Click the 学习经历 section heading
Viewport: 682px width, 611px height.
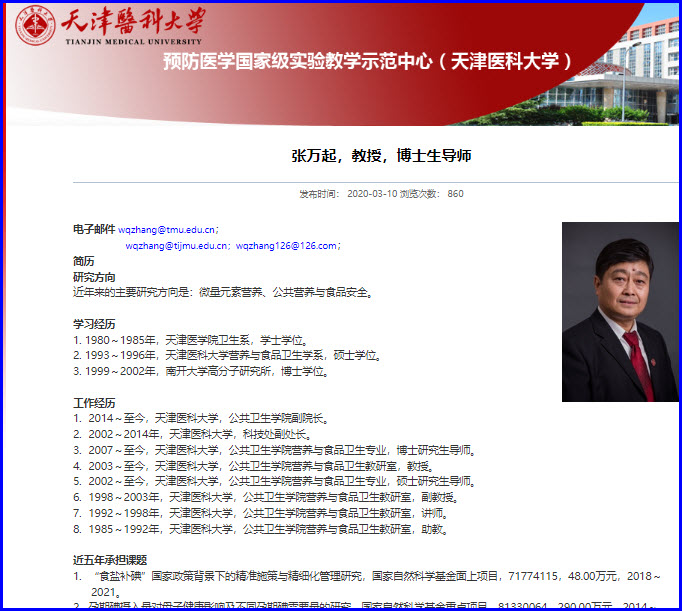point(94,324)
